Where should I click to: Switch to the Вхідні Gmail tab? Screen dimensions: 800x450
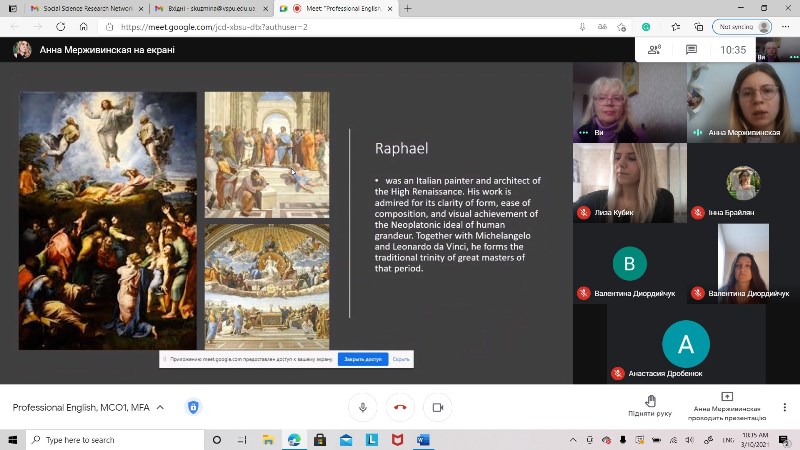tap(211, 9)
